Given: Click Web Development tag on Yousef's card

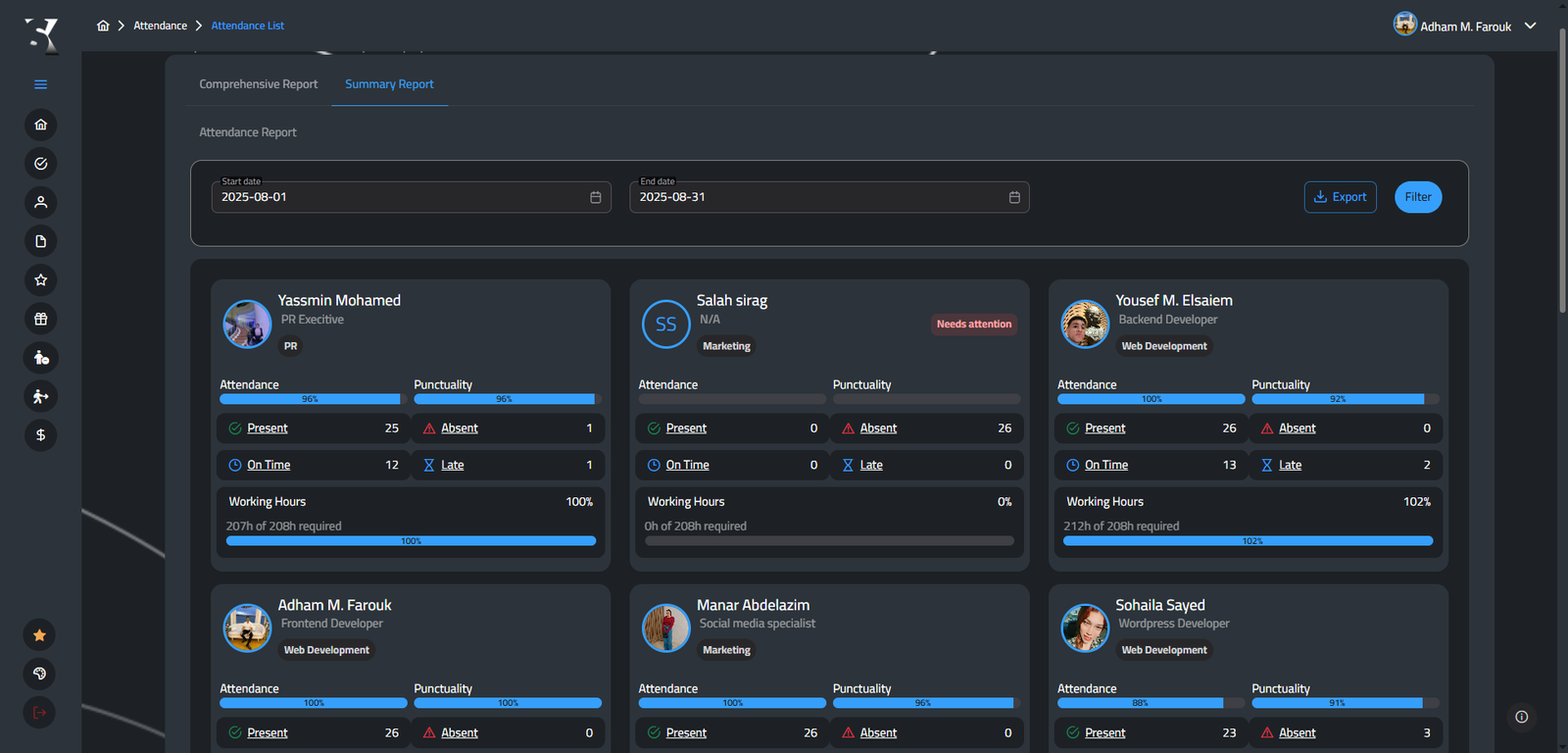Looking at the screenshot, I should (1164, 346).
